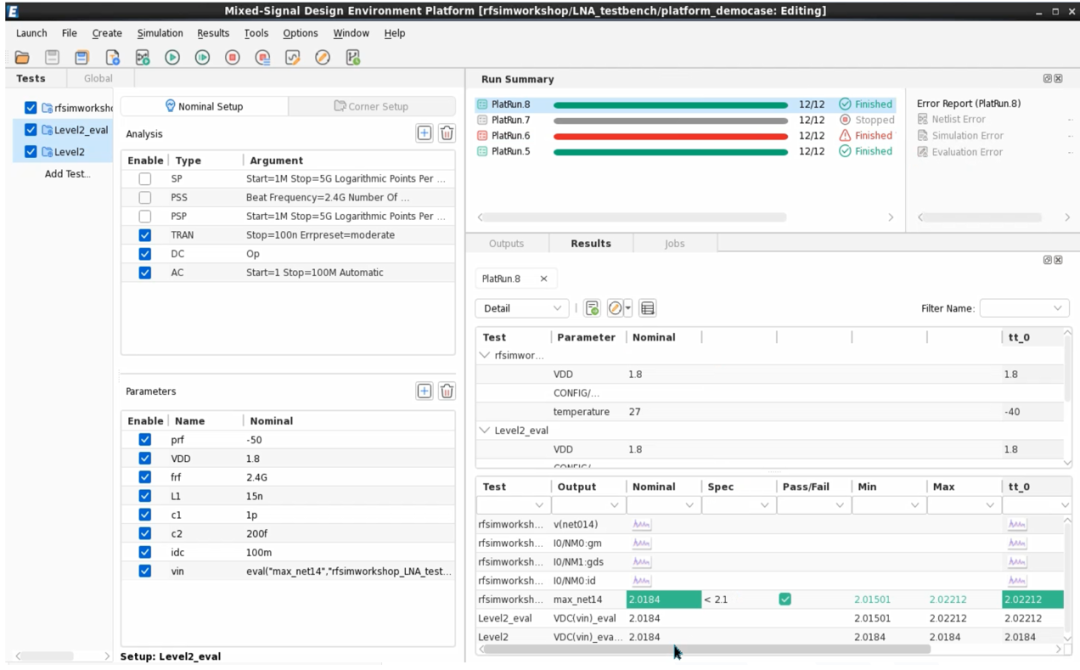Screen dimensions: 1080x670
Task: Disable the Level2_eval test checkbox
Action: pyautogui.click(x=31, y=130)
